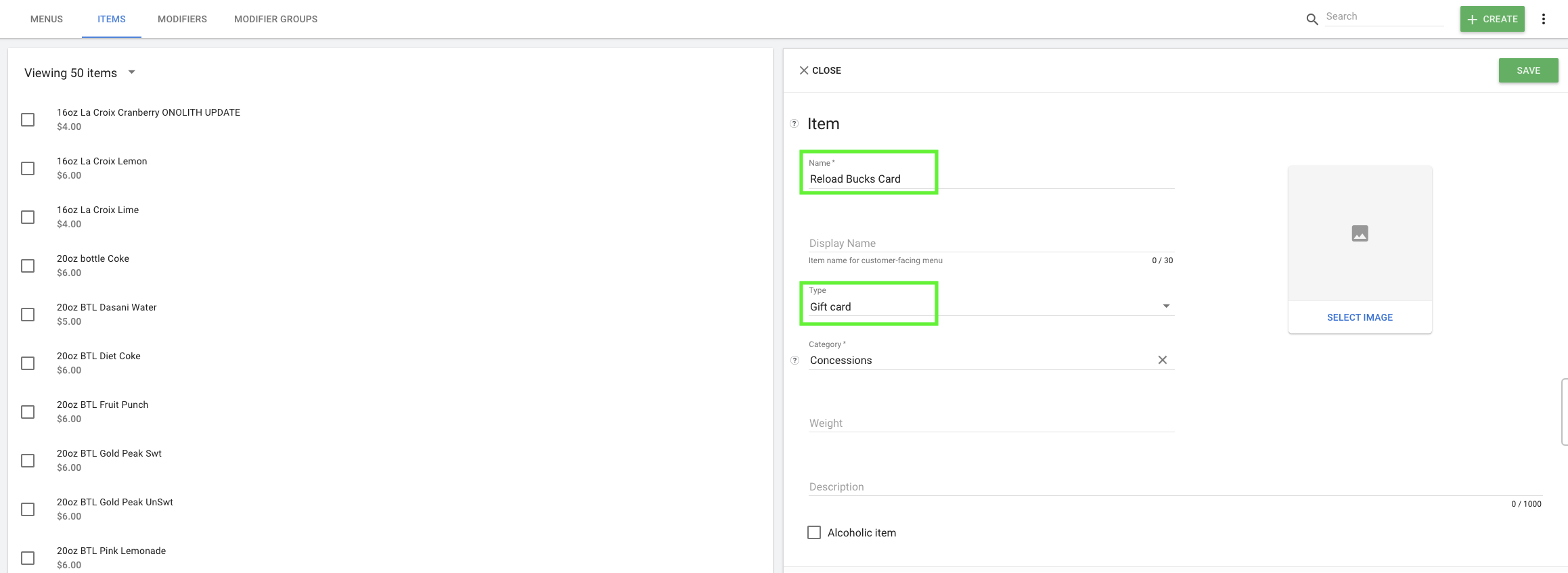Check the 20oz BTL Pink Lemonade checkbox
Image resolution: width=1568 pixels, height=573 pixels.
[x=28, y=558]
